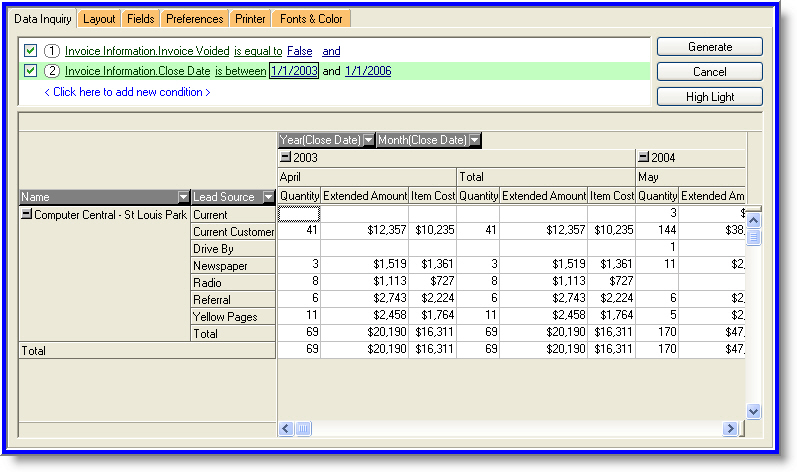Image resolution: width=797 pixels, height=472 pixels.
Task: Click the 1/1/2003 start date field
Action: (x=294, y=71)
